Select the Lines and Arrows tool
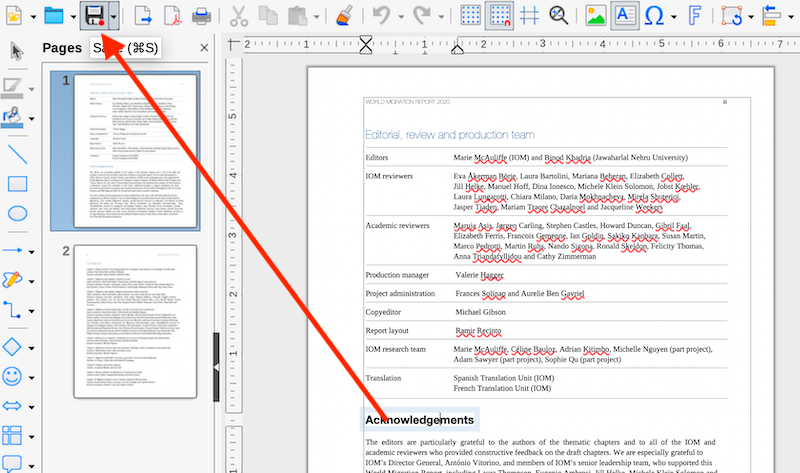Screen dimensions: 800x473 12,251
